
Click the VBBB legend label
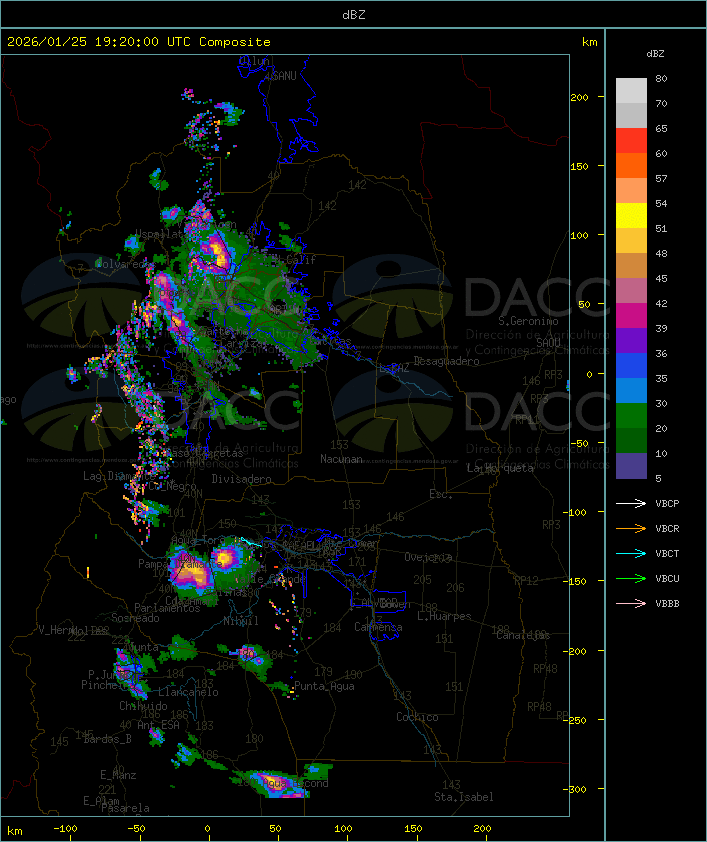coord(667,604)
